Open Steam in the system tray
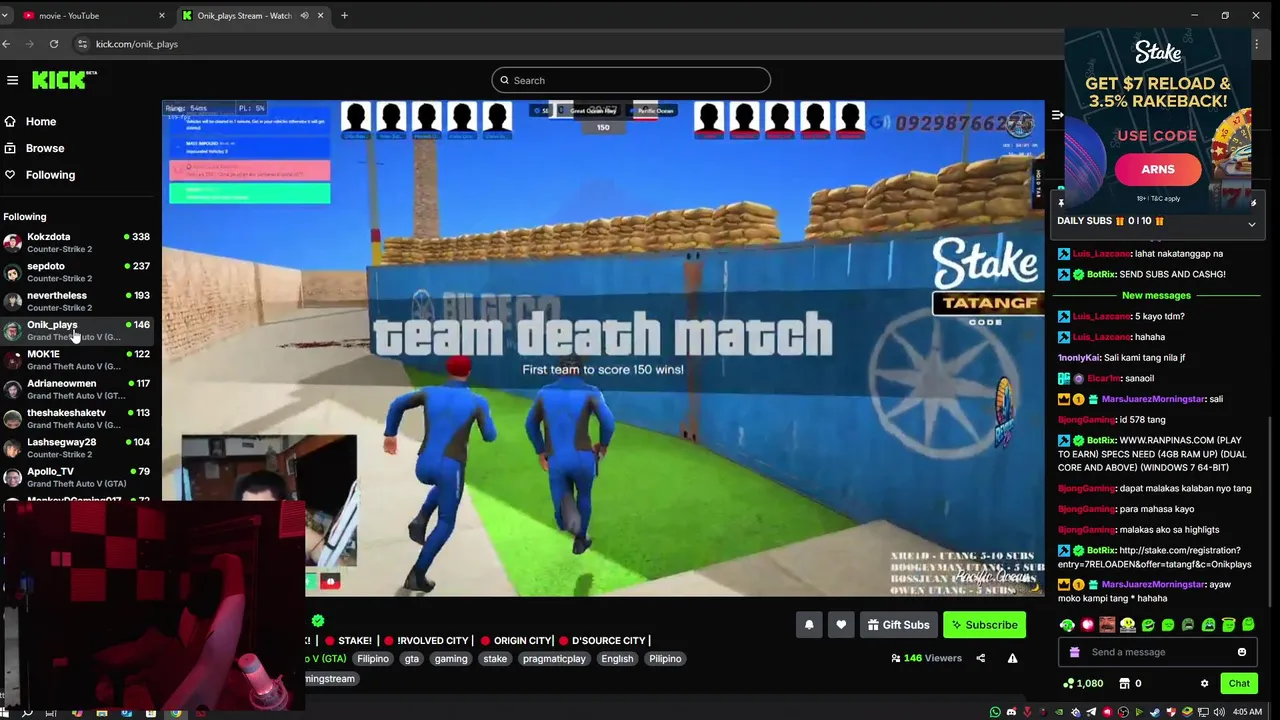 pyautogui.click(x=1155, y=712)
